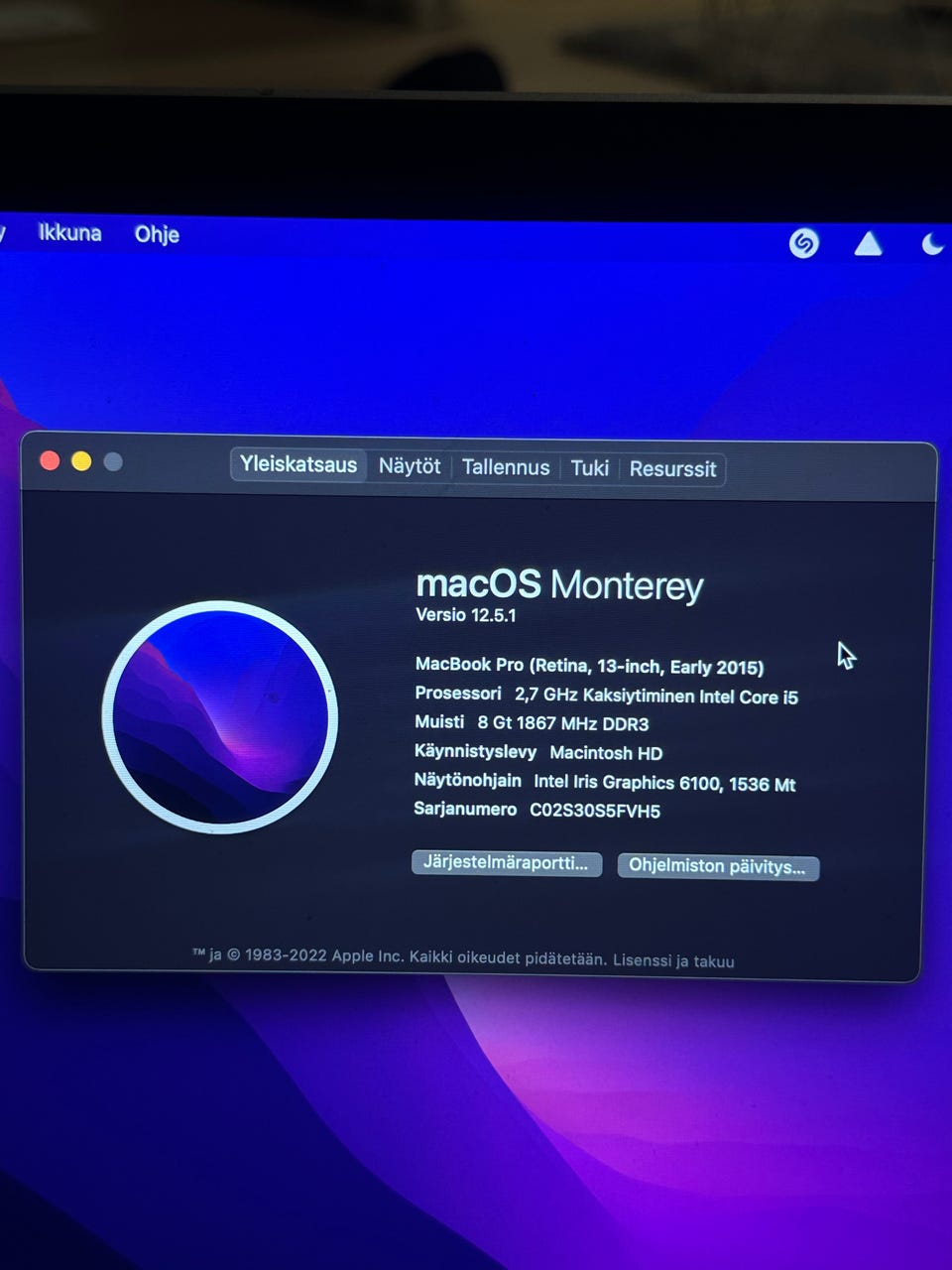Click the macOS Monterey title
The height and width of the screenshot is (1270, 952).
click(x=559, y=584)
